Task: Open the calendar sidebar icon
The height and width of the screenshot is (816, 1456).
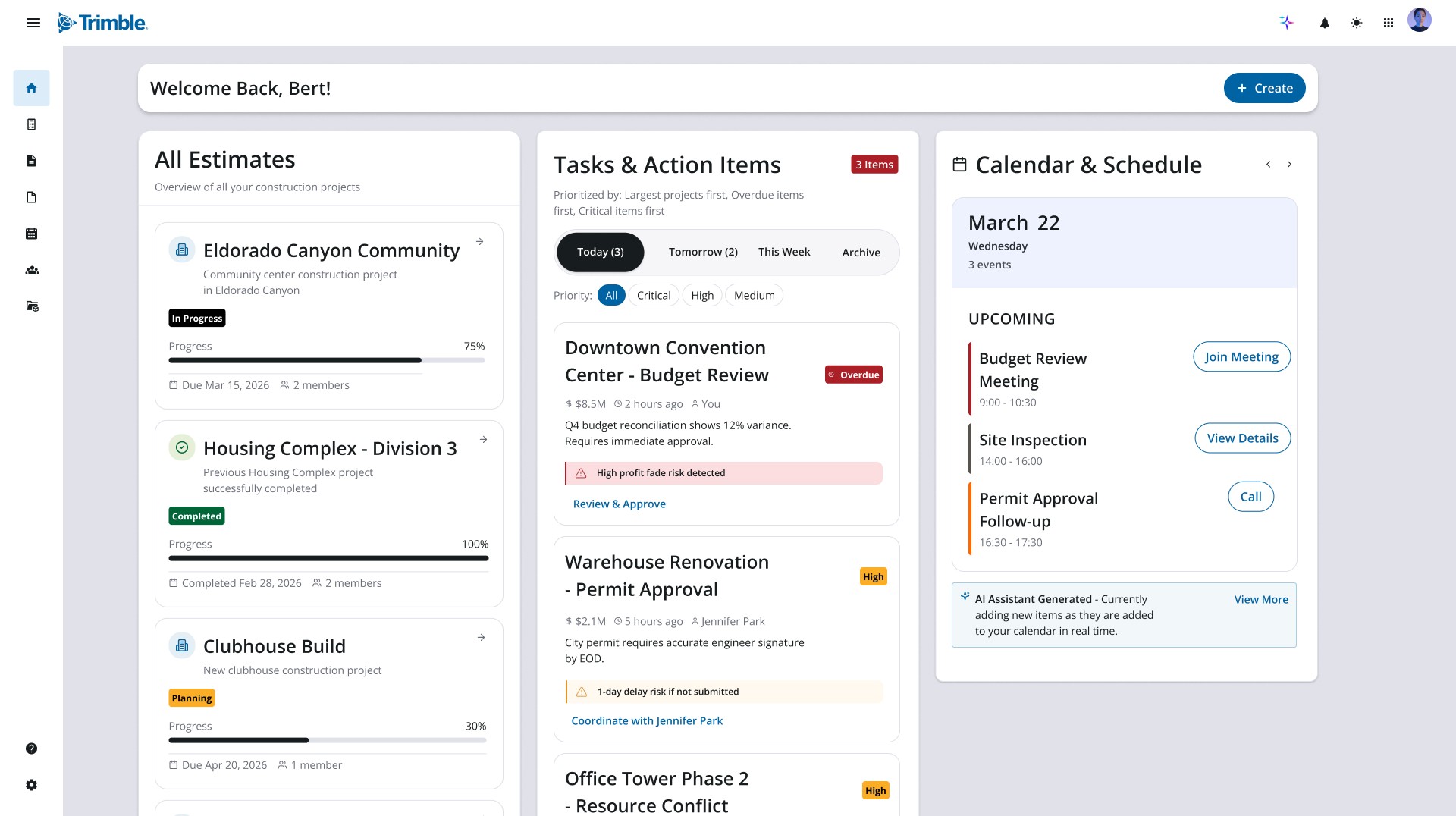Action: 31,234
